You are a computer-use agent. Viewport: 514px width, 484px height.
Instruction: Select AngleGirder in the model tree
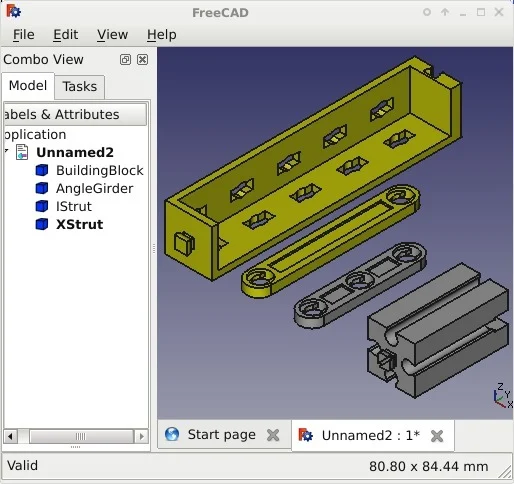pyautogui.click(x=95, y=188)
